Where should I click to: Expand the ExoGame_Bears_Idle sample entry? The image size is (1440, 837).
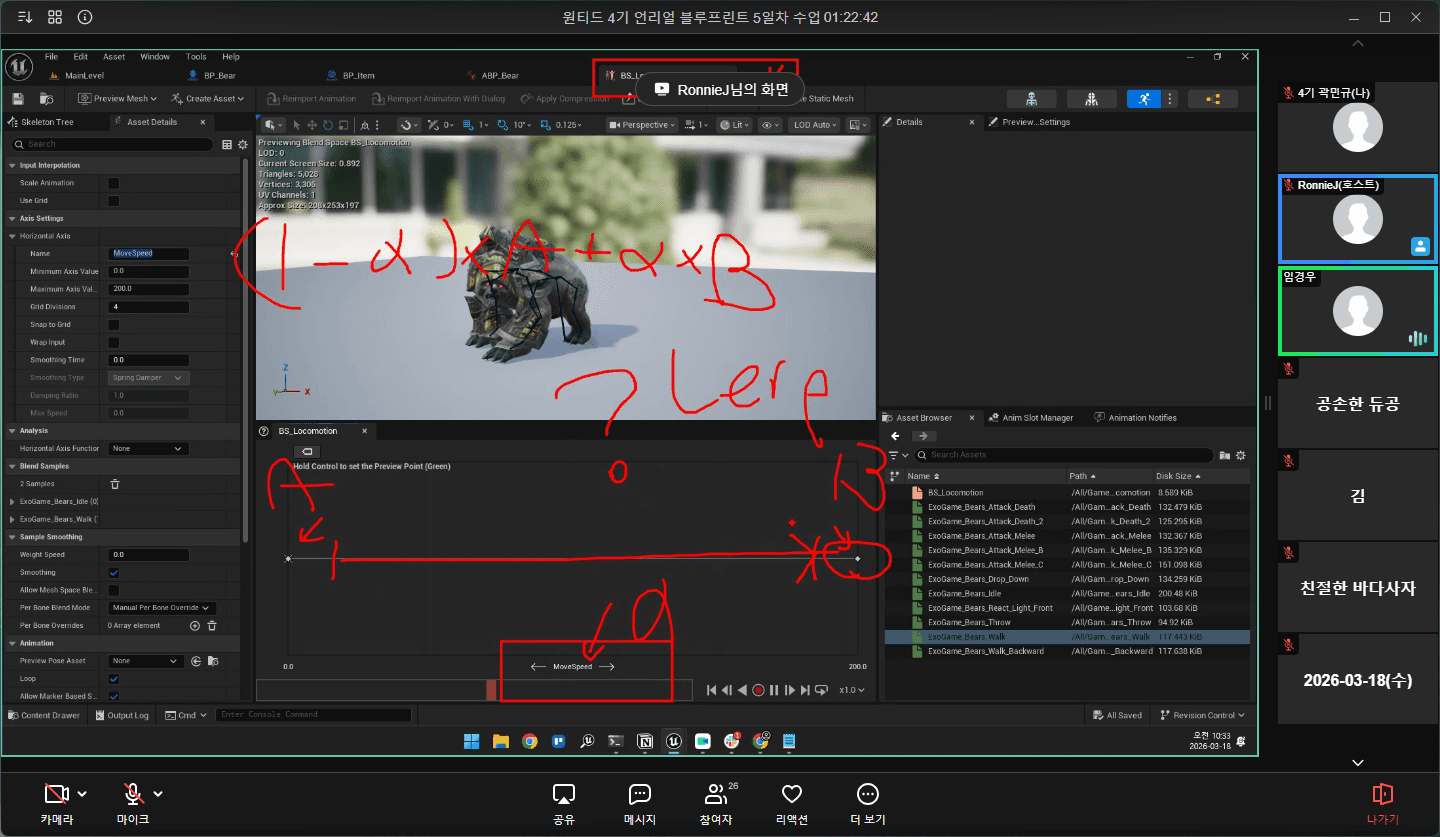pyautogui.click(x=12, y=502)
